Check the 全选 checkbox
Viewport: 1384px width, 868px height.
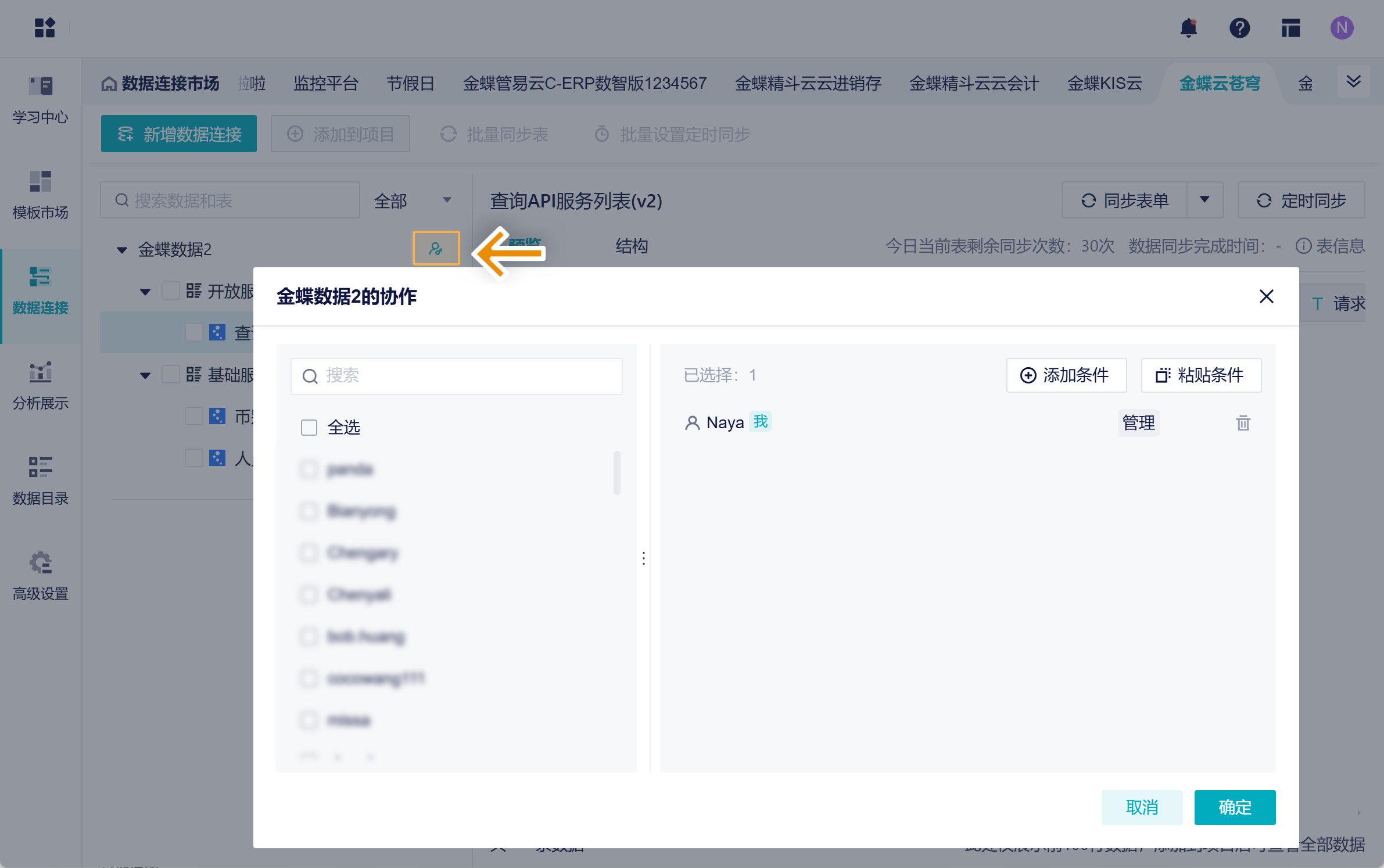point(309,428)
